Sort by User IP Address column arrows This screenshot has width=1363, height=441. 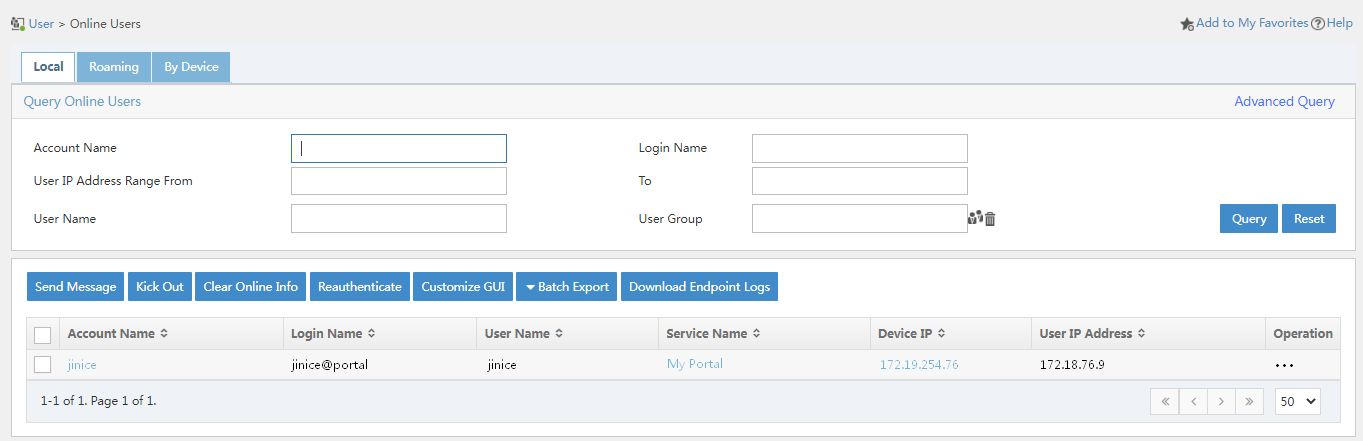click(1141, 334)
